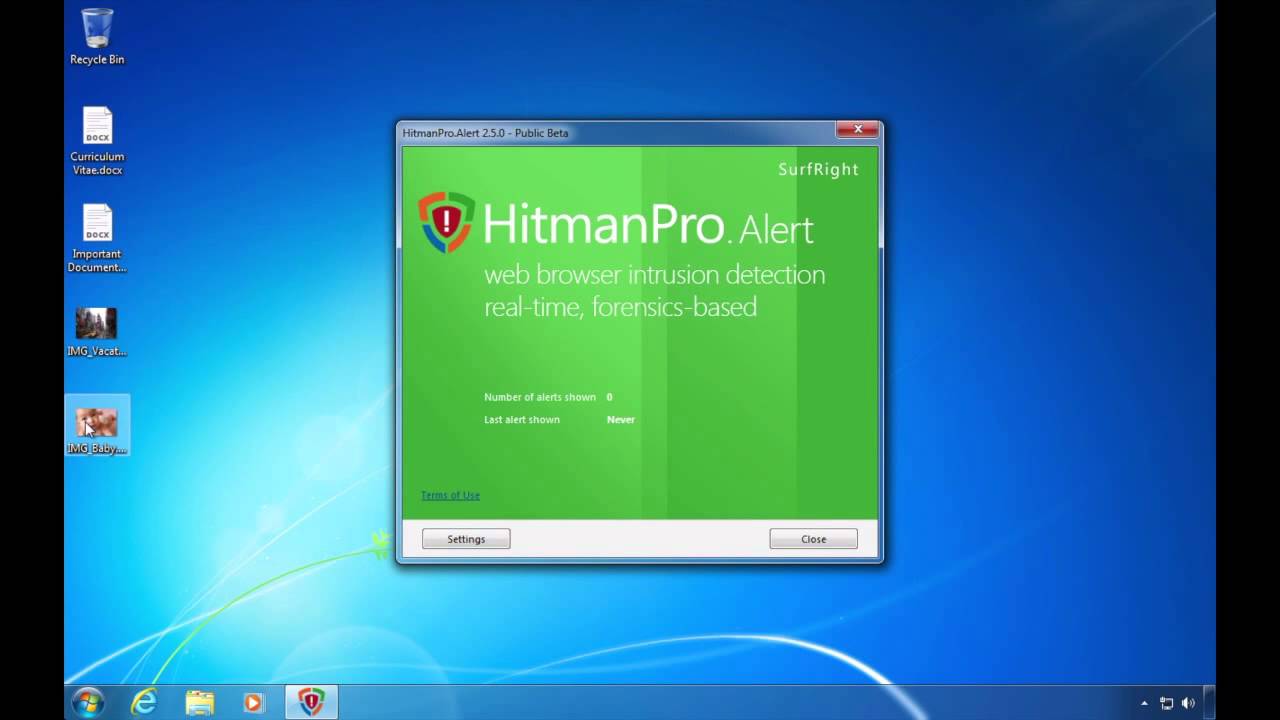Screen dimensions: 1280x720
Task: Launch Internet Explorer from the taskbar
Action: click(144, 703)
